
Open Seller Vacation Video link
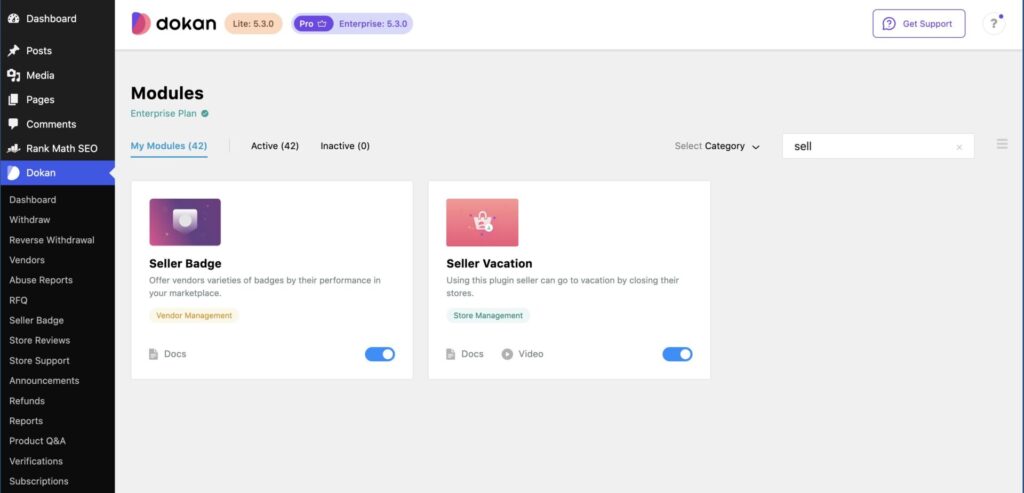click(x=522, y=354)
